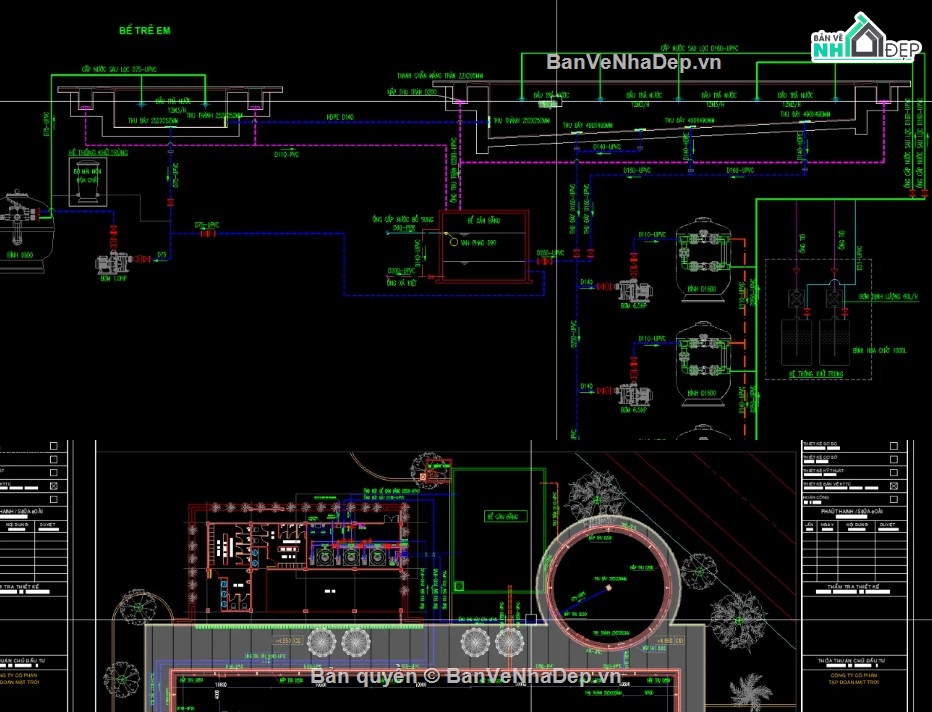Tick the second checkbox in left title block
The width and height of the screenshot is (932, 712).
coord(53,459)
